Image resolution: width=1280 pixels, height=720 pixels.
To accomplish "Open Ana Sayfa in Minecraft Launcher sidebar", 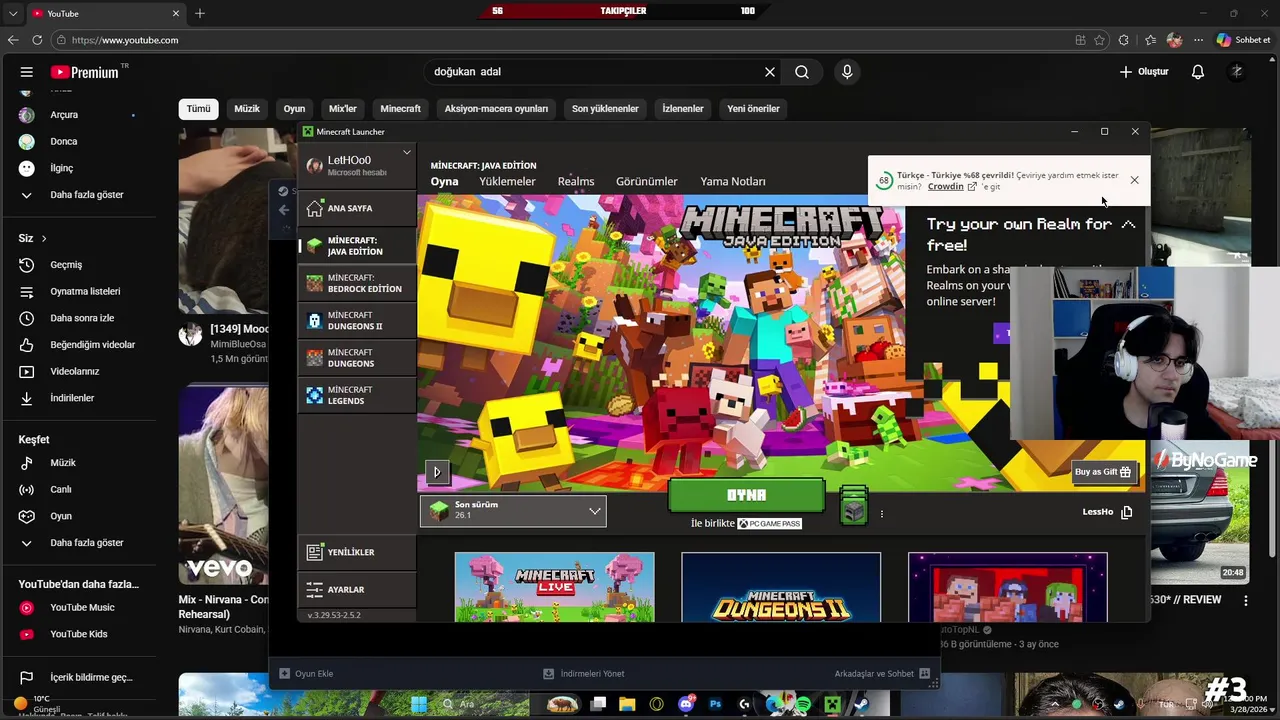I will pyautogui.click(x=357, y=208).
